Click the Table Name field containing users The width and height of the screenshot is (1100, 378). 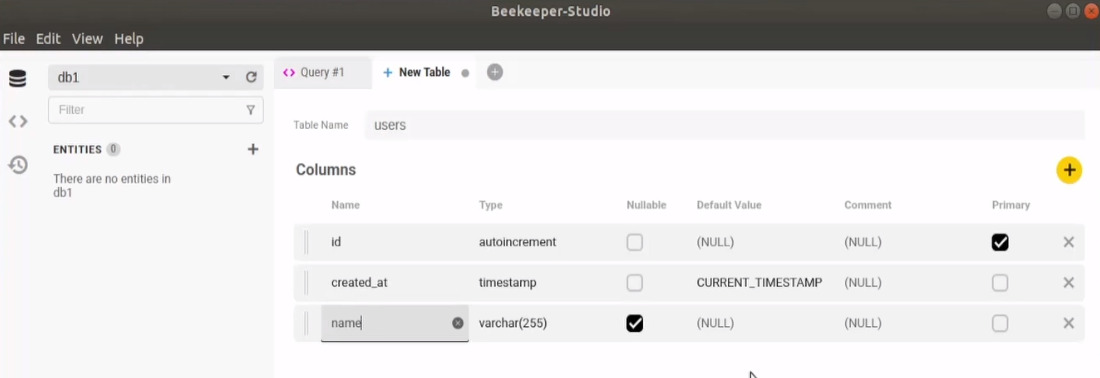click(725, 126)
